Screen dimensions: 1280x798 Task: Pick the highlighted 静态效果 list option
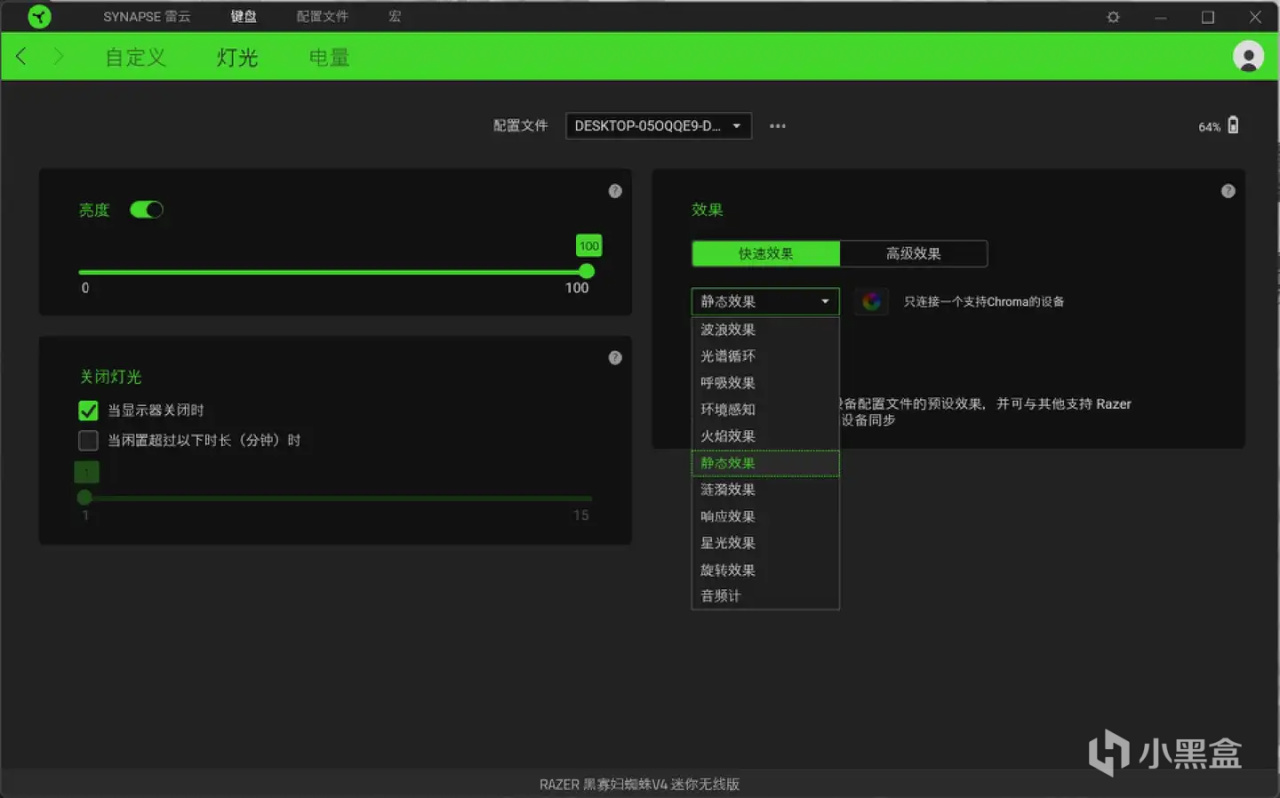click(x=765, y=463)
